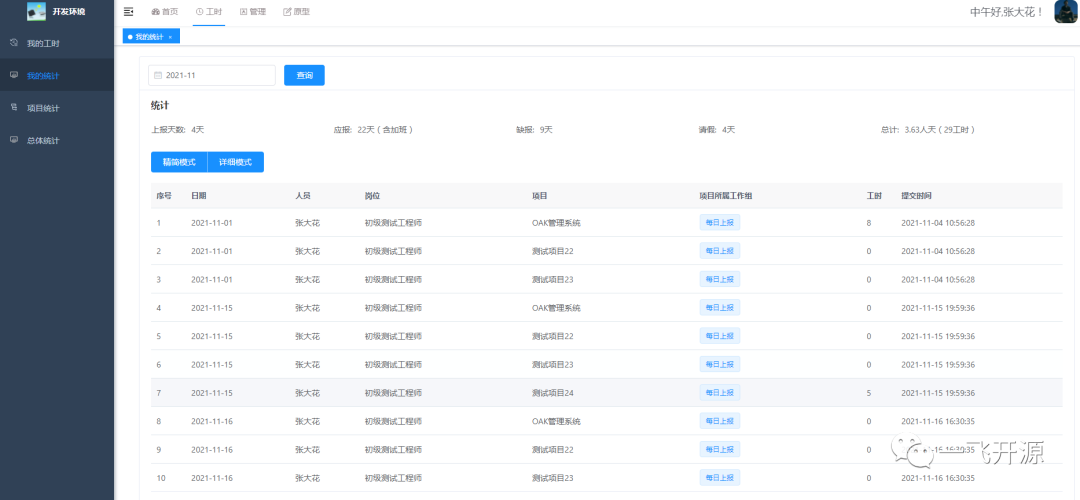Switch to 详细模式 view
This screenshot has height=500, width=1080.
tap(236, 162)
